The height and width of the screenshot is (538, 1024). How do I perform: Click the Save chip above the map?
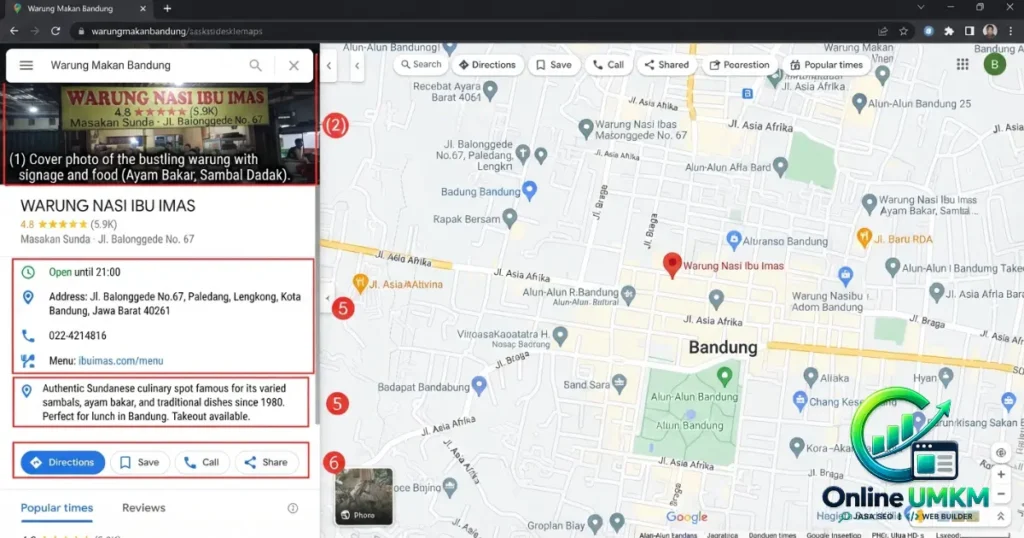coord(554,65)
